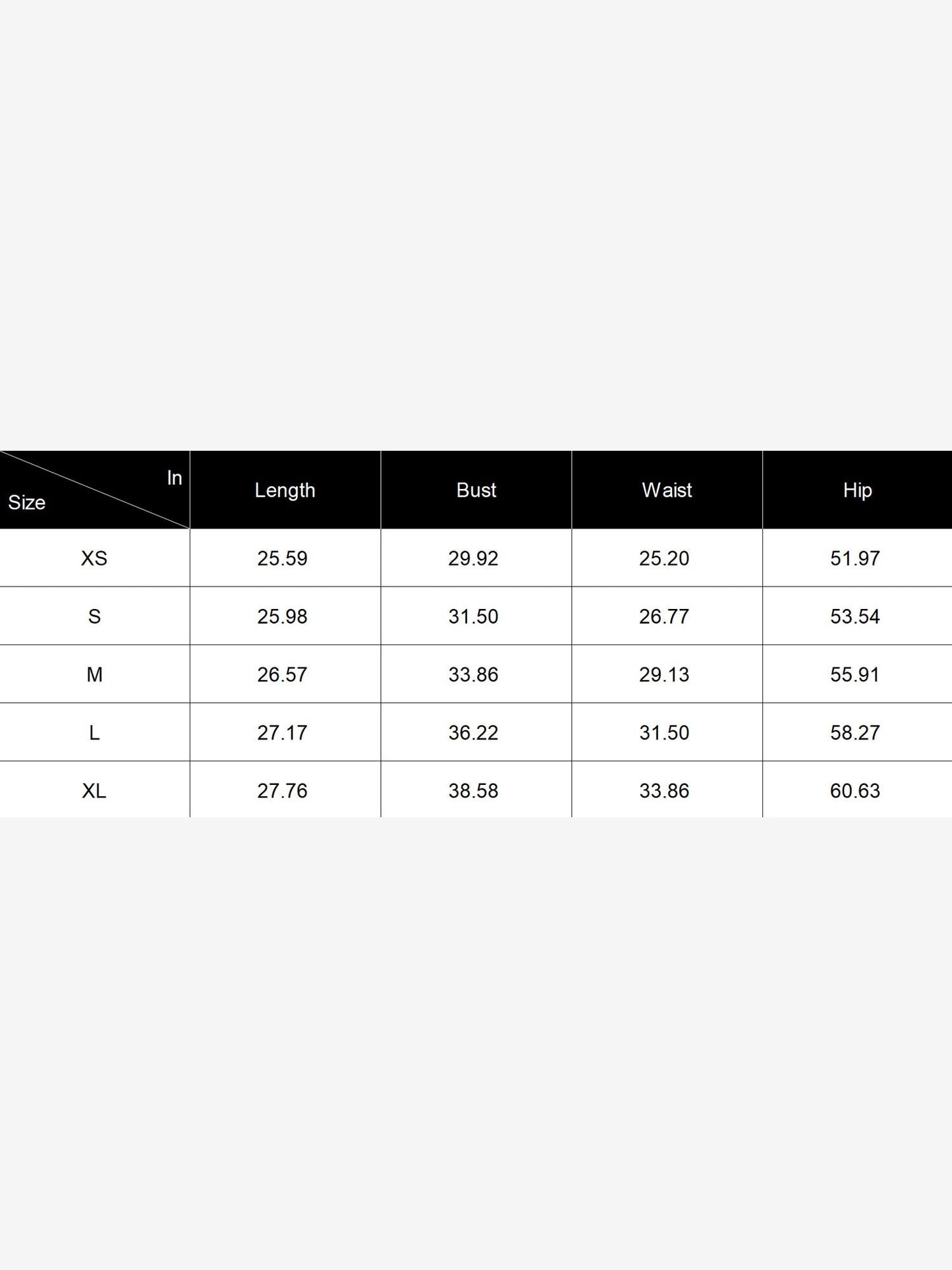This screenshot has height=1270, width=952.
Task: Select the Length column header
Action: pyautogui.click(x=285, y=490)
